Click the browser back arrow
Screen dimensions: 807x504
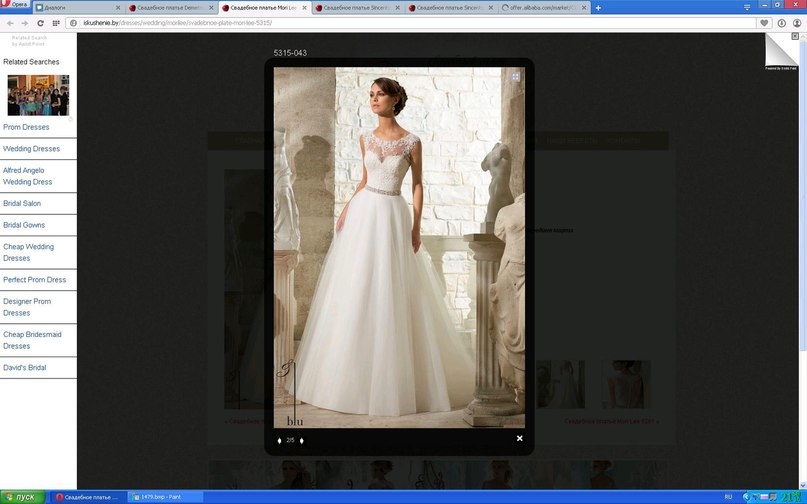point(10,22)
